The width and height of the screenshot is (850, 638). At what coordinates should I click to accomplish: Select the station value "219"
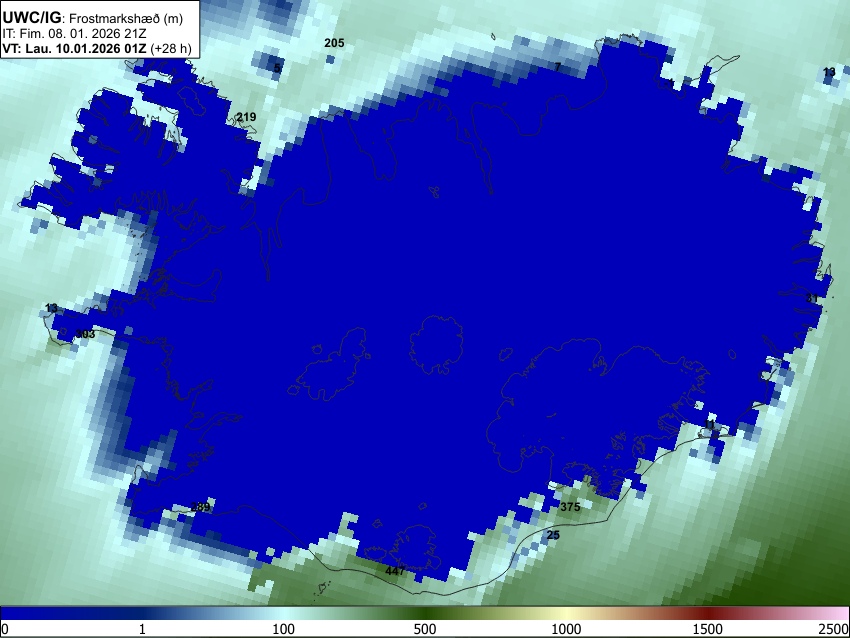click(246, 117)
